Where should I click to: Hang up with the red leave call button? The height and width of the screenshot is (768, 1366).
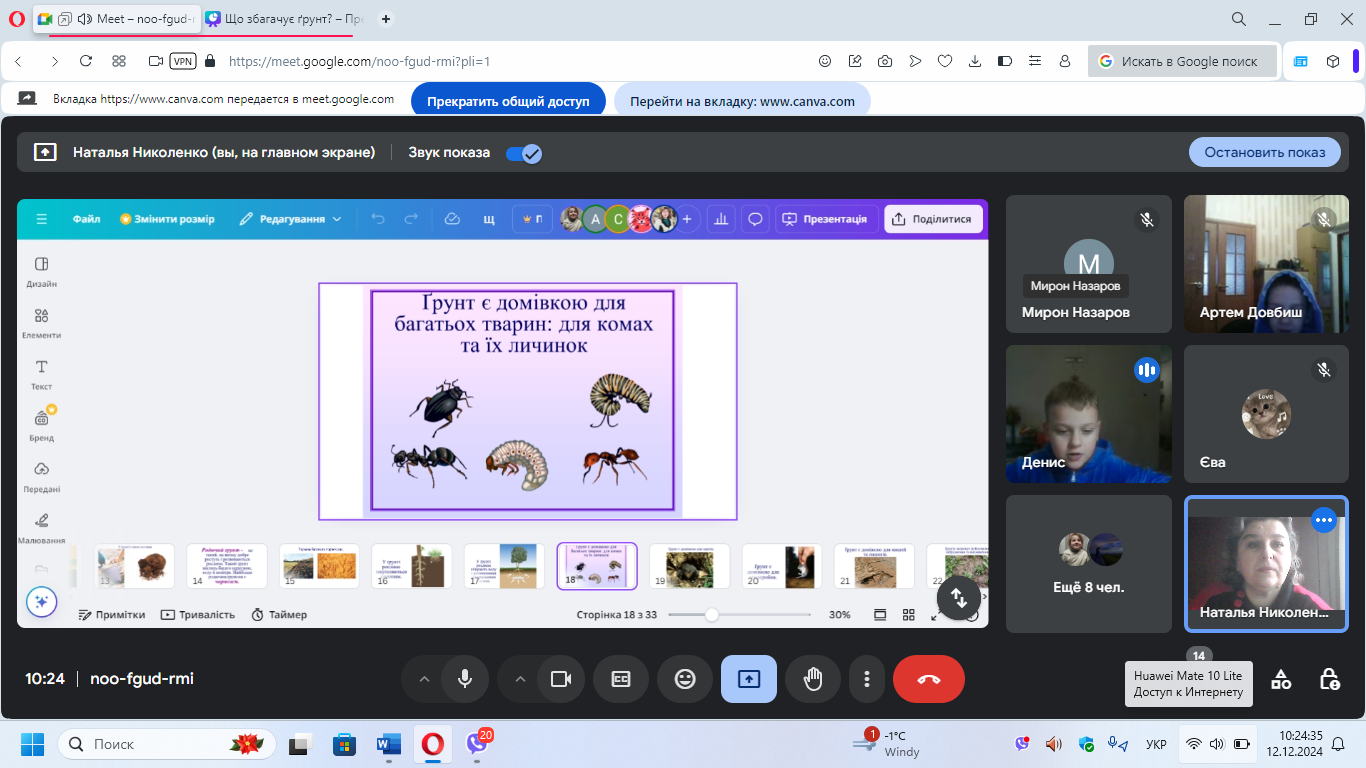pos(929,679)
